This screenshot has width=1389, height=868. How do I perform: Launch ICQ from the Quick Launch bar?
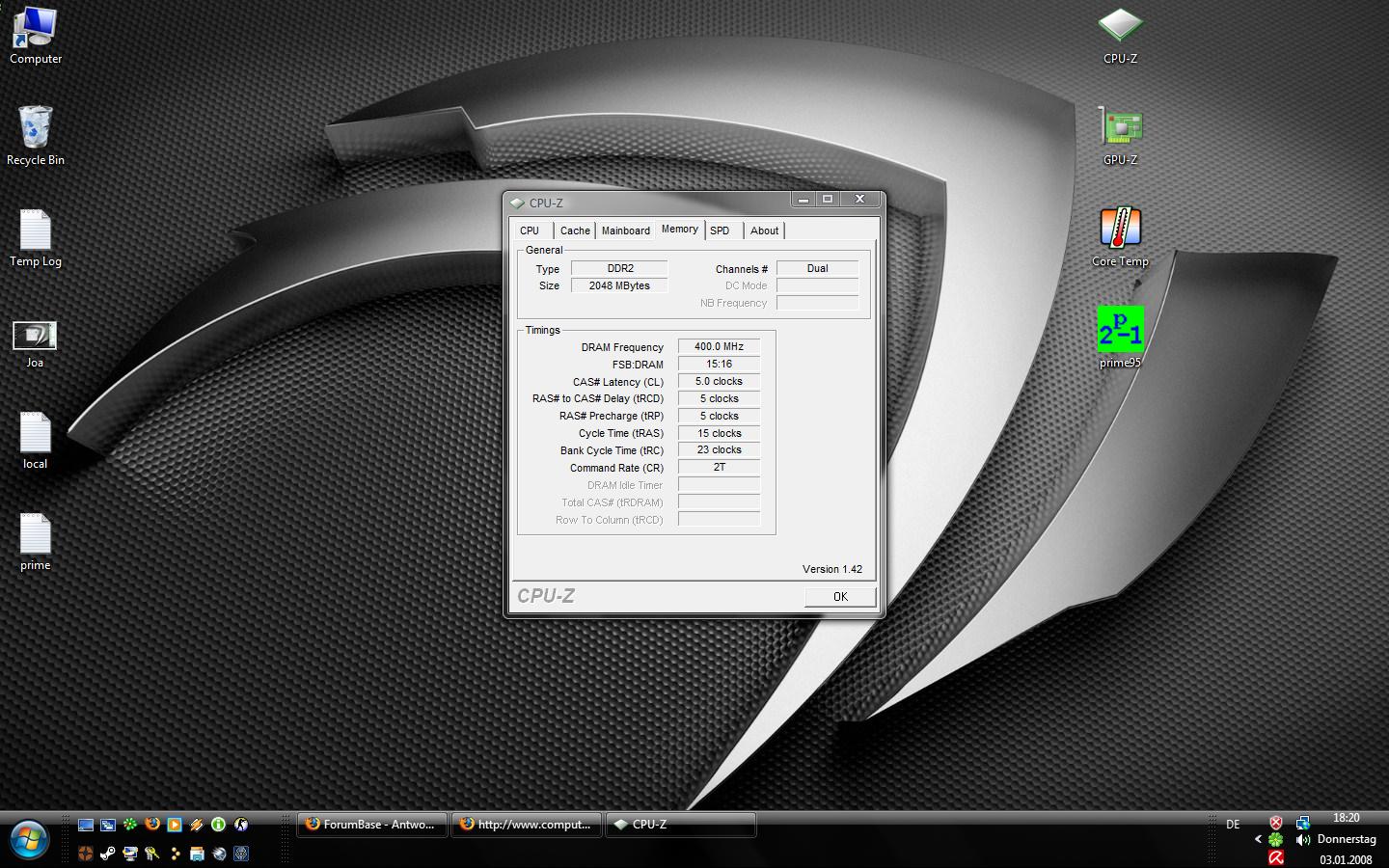[x=130, y=825]
